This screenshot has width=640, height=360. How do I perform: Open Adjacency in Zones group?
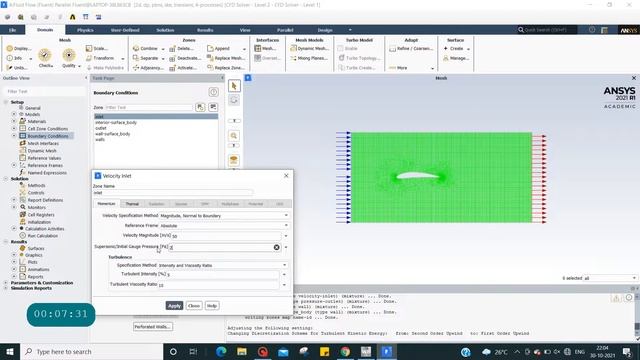coord(148,68)
